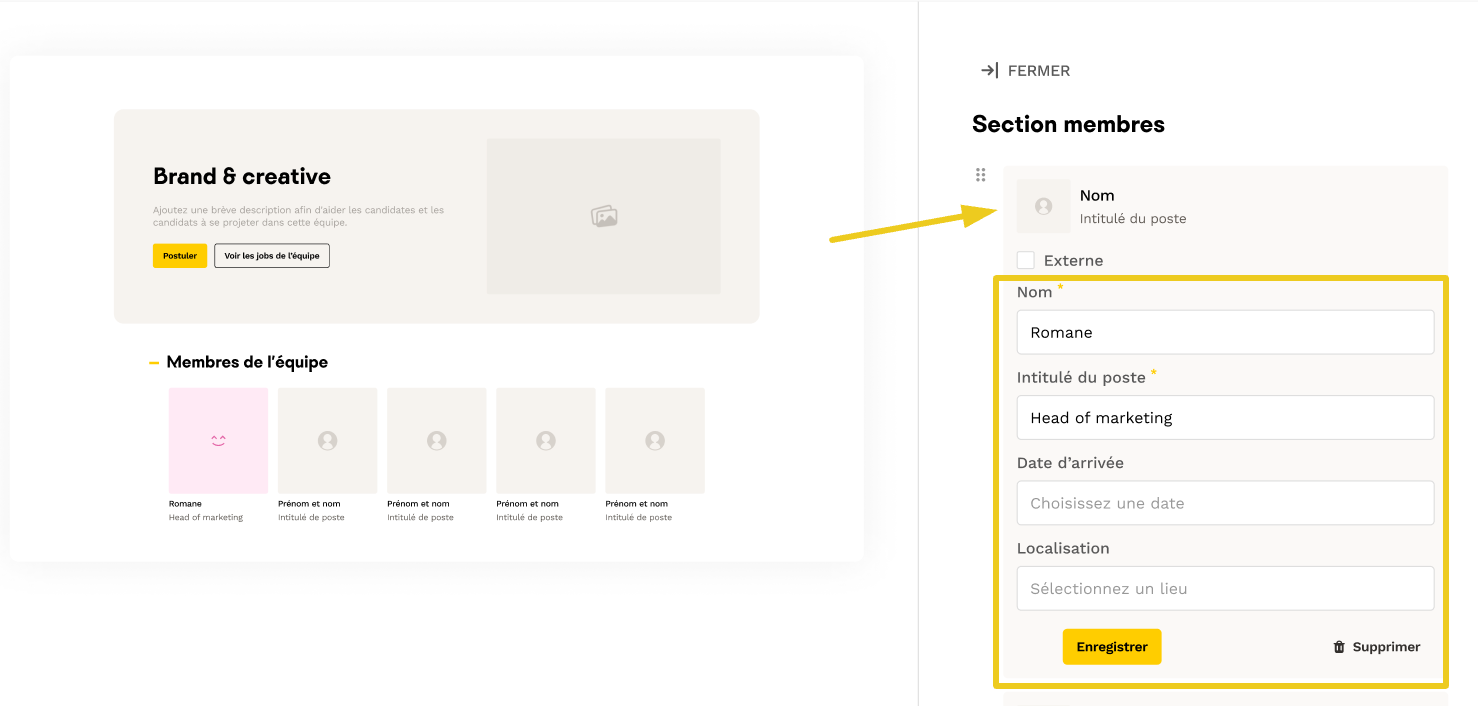Click the Nom field containing Romane
The image size is (1478, 706).
[1225, 332]
